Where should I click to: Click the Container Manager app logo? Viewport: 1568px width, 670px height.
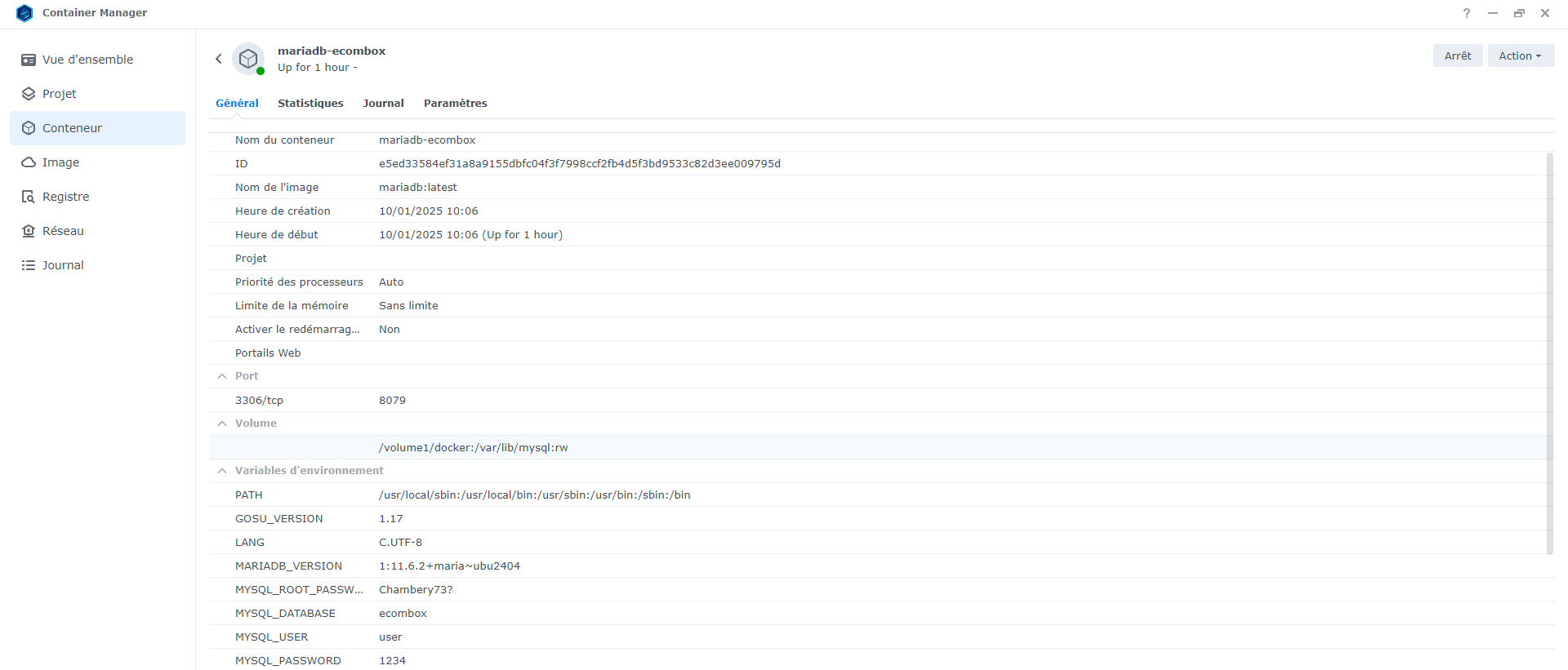[24, 13]
